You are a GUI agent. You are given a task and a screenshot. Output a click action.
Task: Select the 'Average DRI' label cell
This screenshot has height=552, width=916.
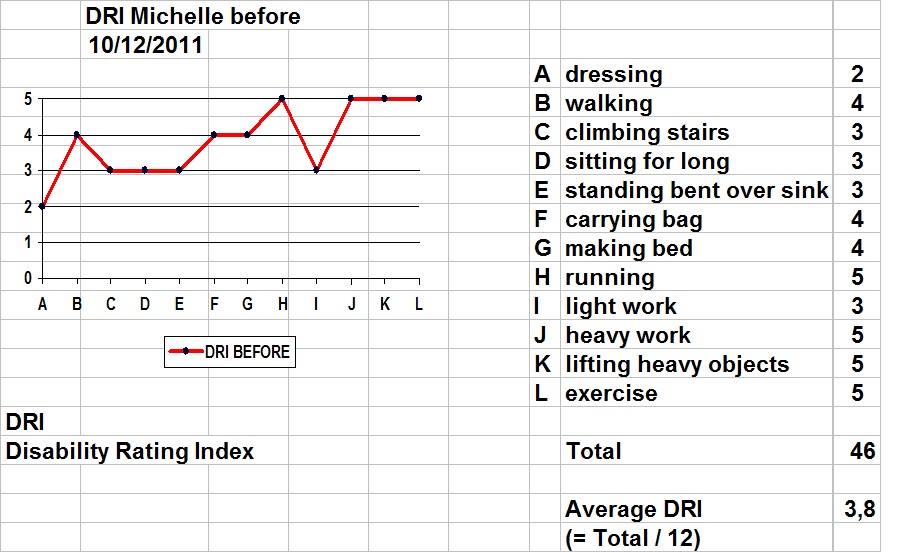click(x=696, y=509)
